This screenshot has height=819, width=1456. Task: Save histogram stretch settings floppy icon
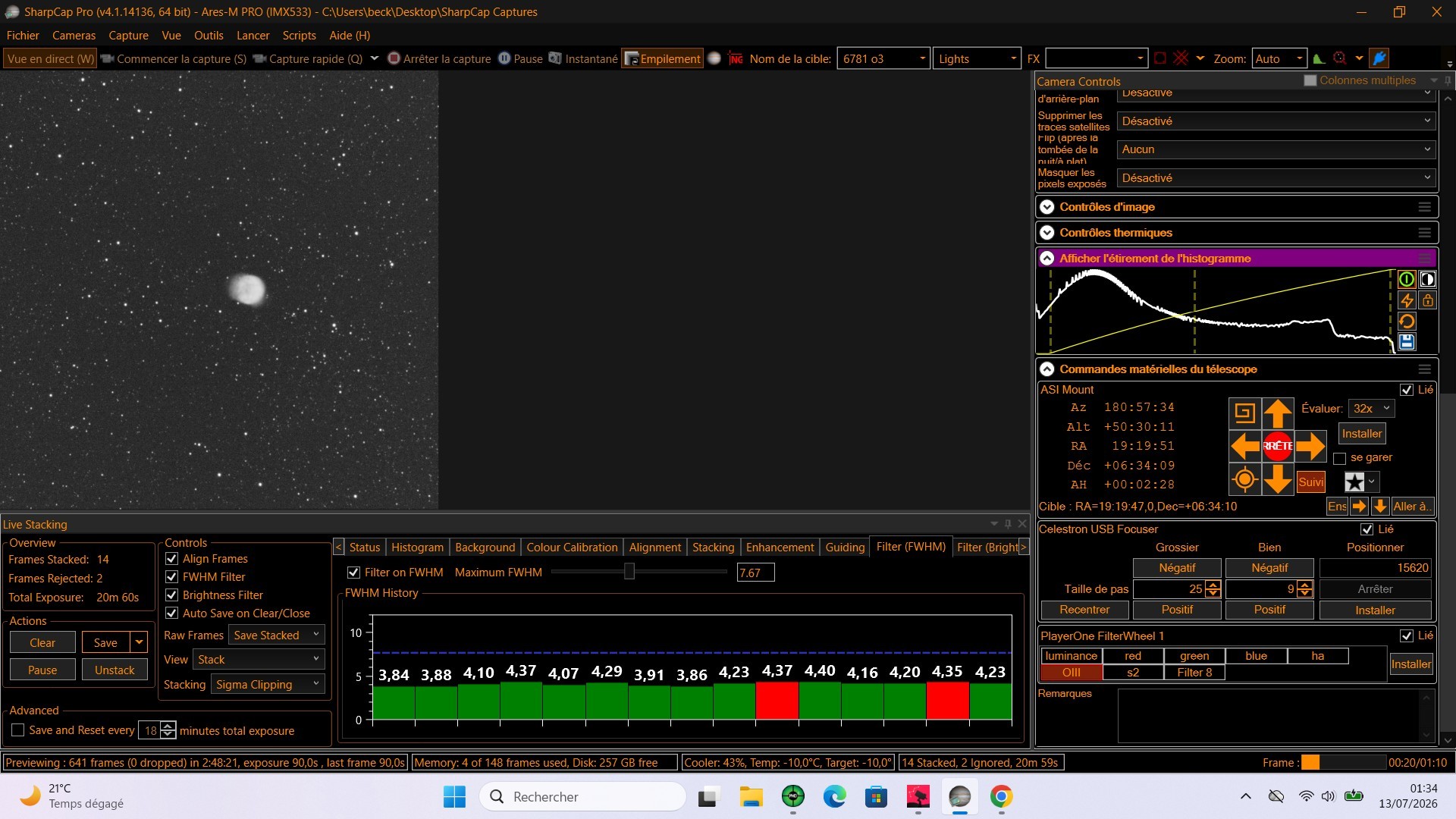[x=1407, y=342]
